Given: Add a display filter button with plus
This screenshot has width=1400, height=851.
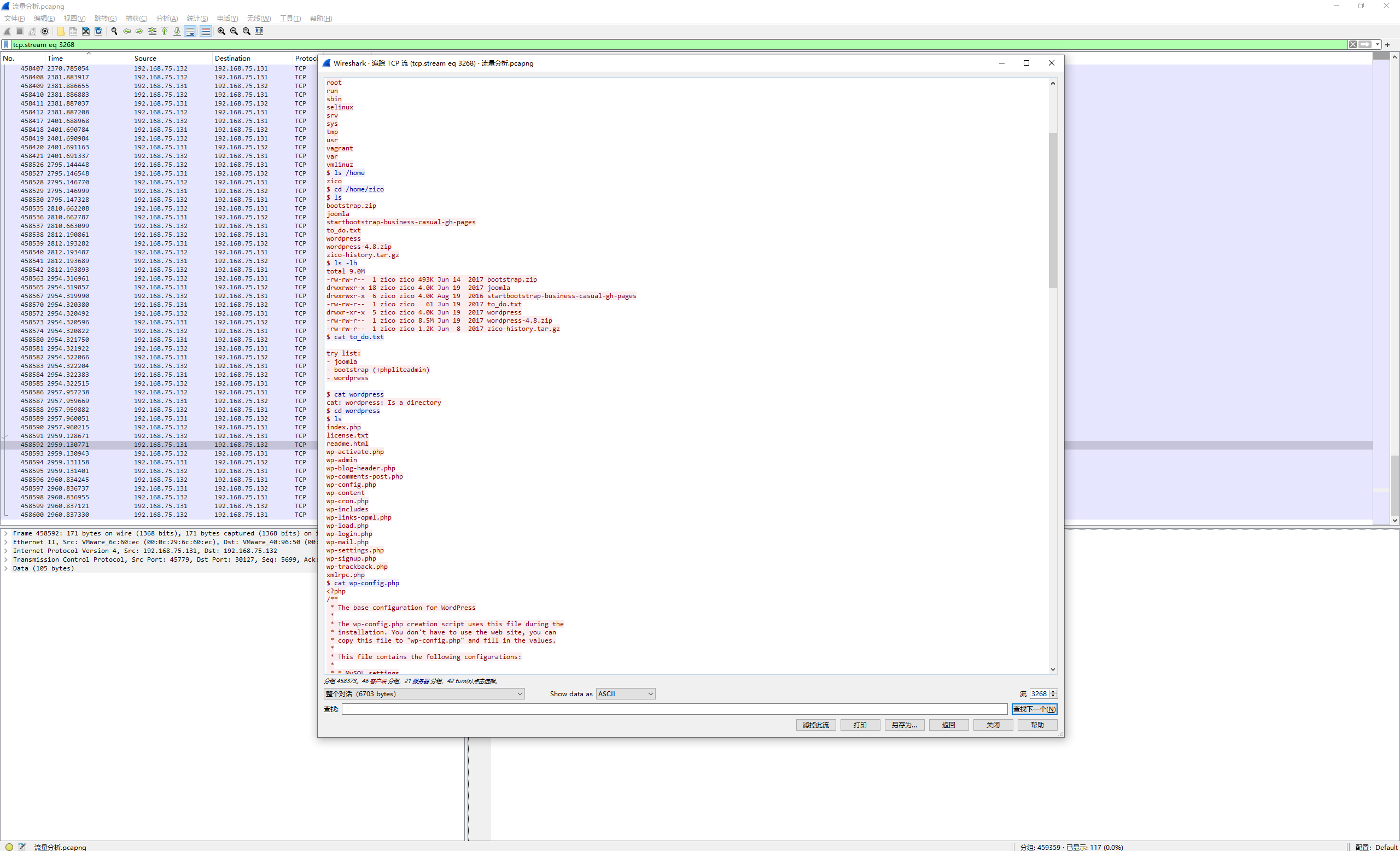Looking at the screenshot, I should [1387, 44].
